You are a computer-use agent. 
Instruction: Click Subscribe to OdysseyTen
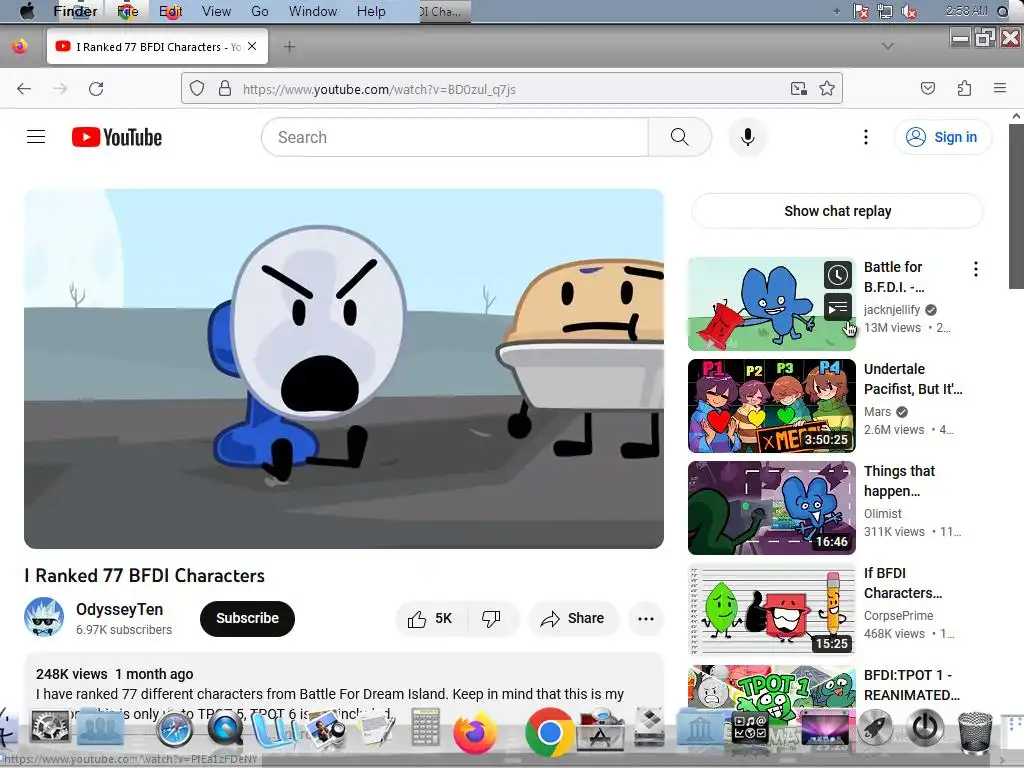pyautogui.click(x=248, y=618)
